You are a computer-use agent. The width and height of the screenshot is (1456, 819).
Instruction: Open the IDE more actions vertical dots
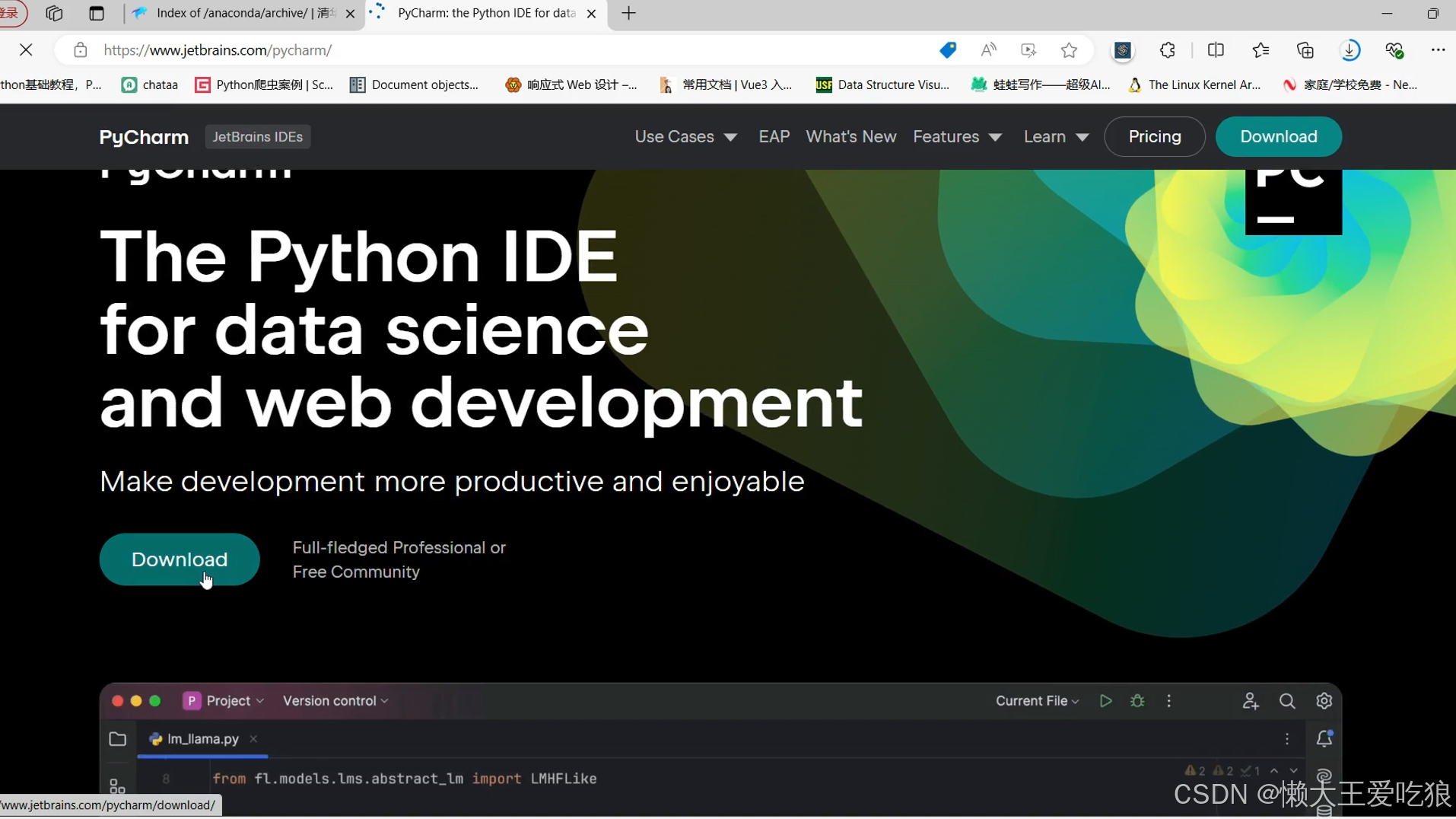pos(1169,701)
